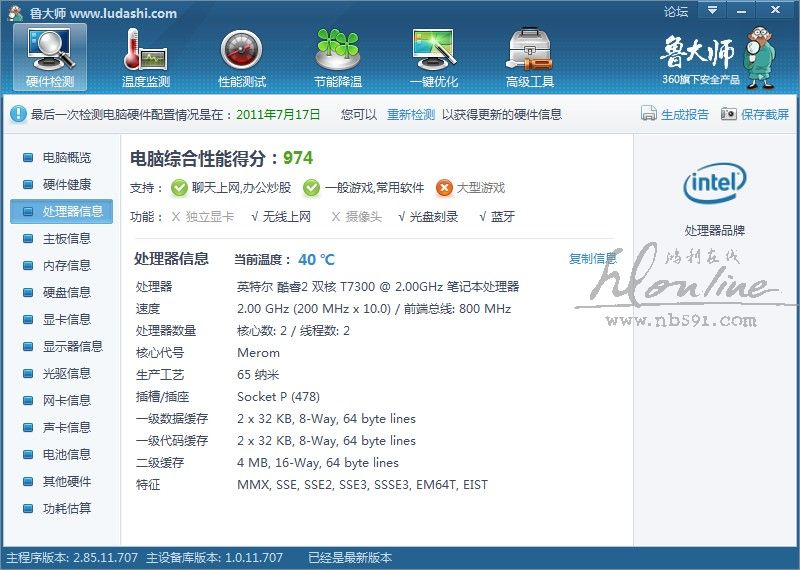The width and height of the screenshot is (800, 570).
Task: Open the 硬件检测 hardware detection tool
Action: pos(50,57)
